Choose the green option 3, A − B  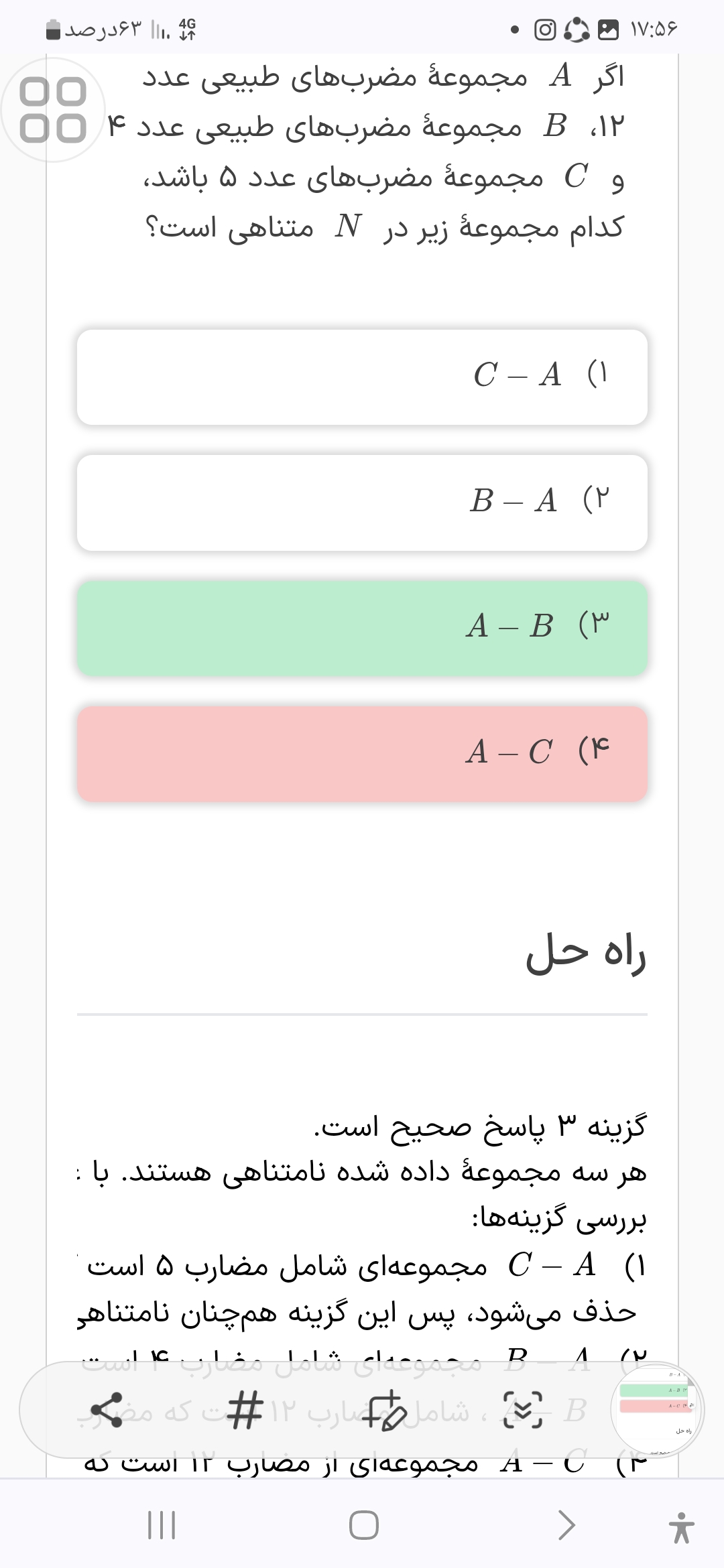[x=362, y=628]
